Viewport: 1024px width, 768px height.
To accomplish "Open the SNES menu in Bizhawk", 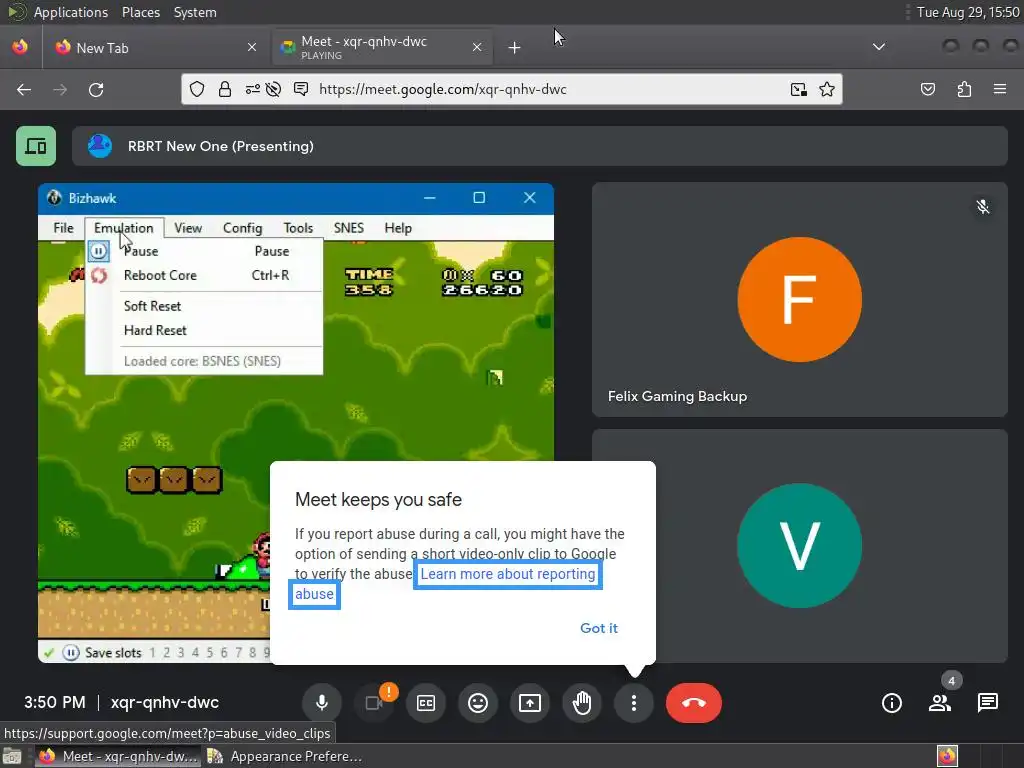I will tap(349, 228).
